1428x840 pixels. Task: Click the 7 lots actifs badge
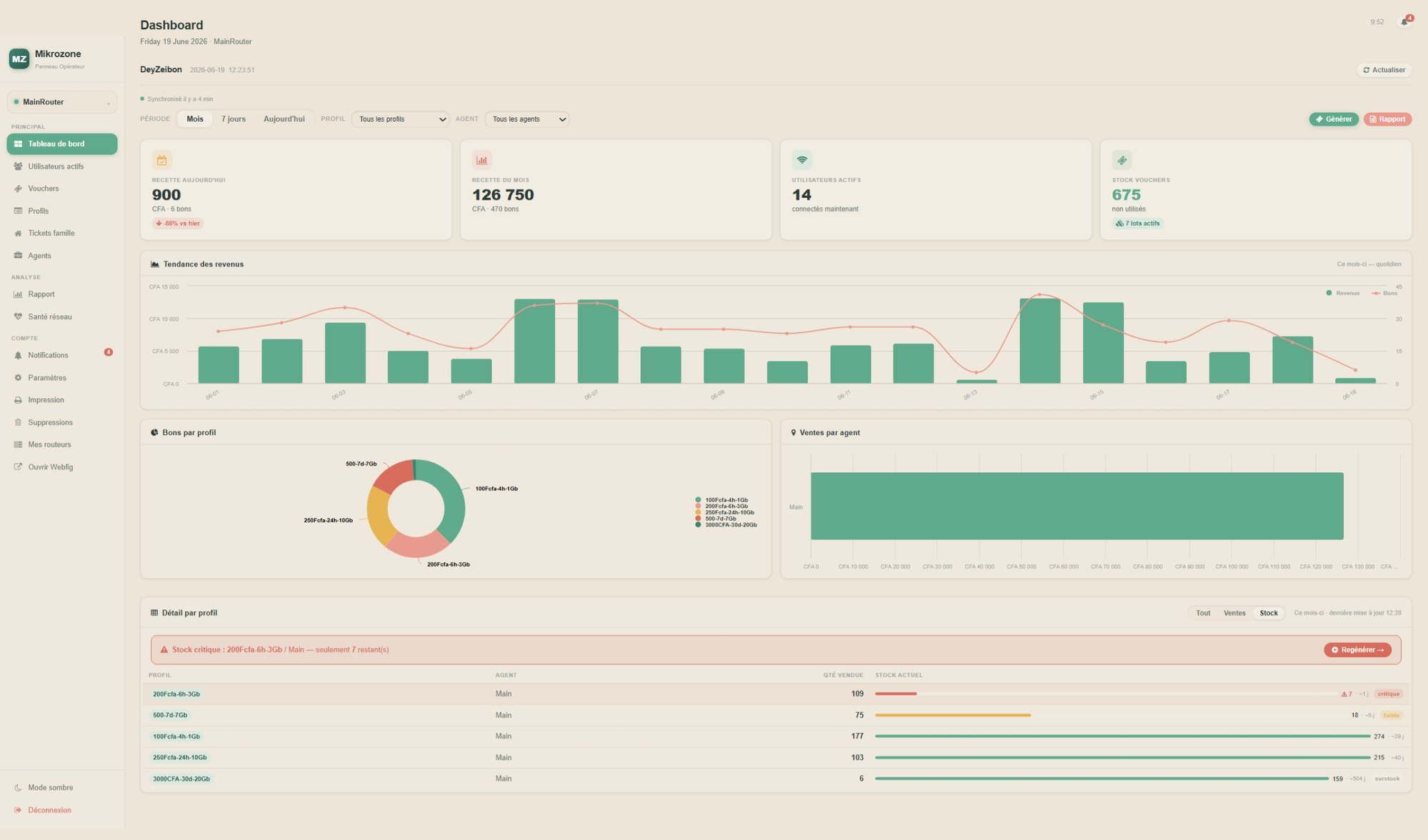[1138, 224]
